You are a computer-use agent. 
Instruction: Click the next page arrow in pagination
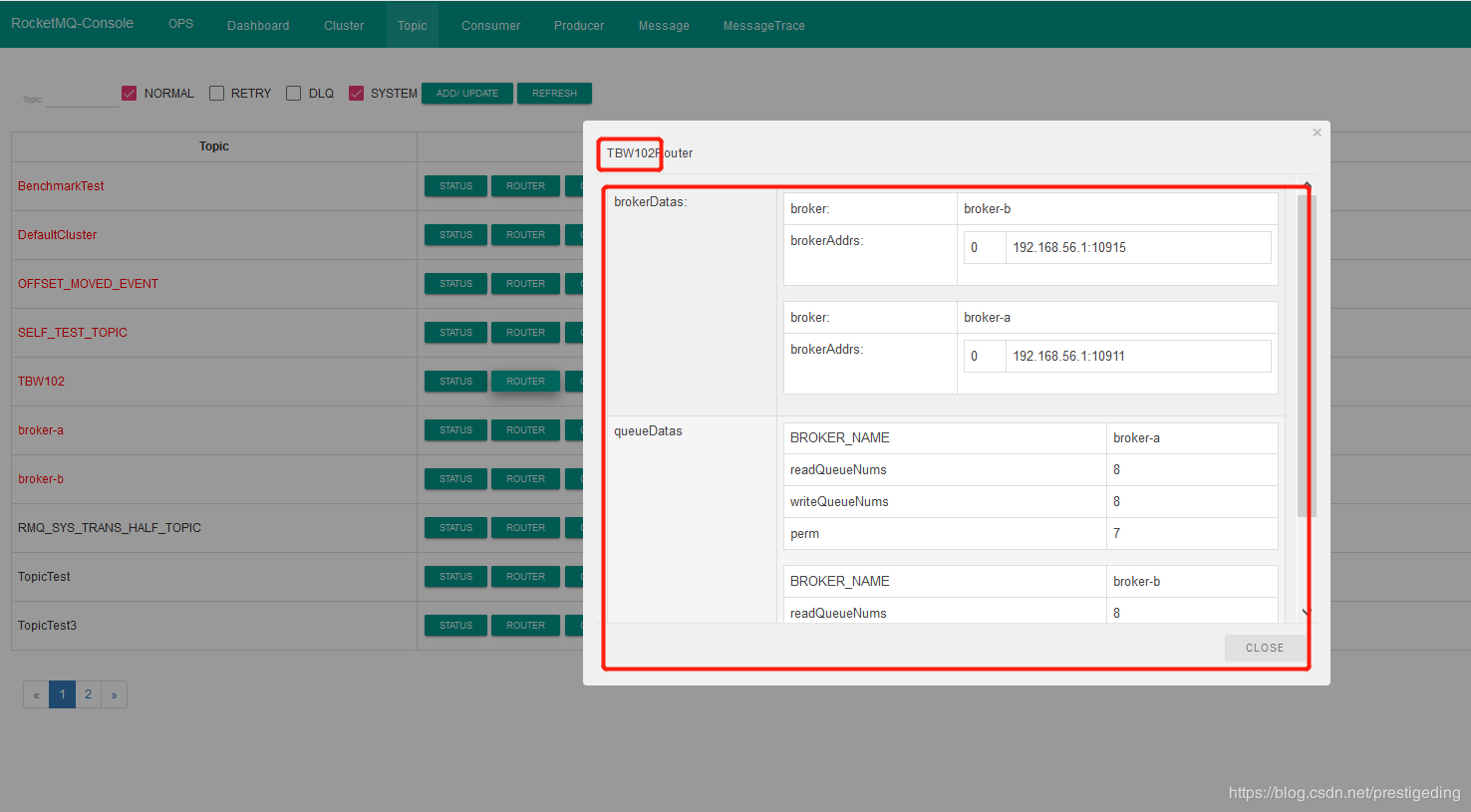(114, 694)
